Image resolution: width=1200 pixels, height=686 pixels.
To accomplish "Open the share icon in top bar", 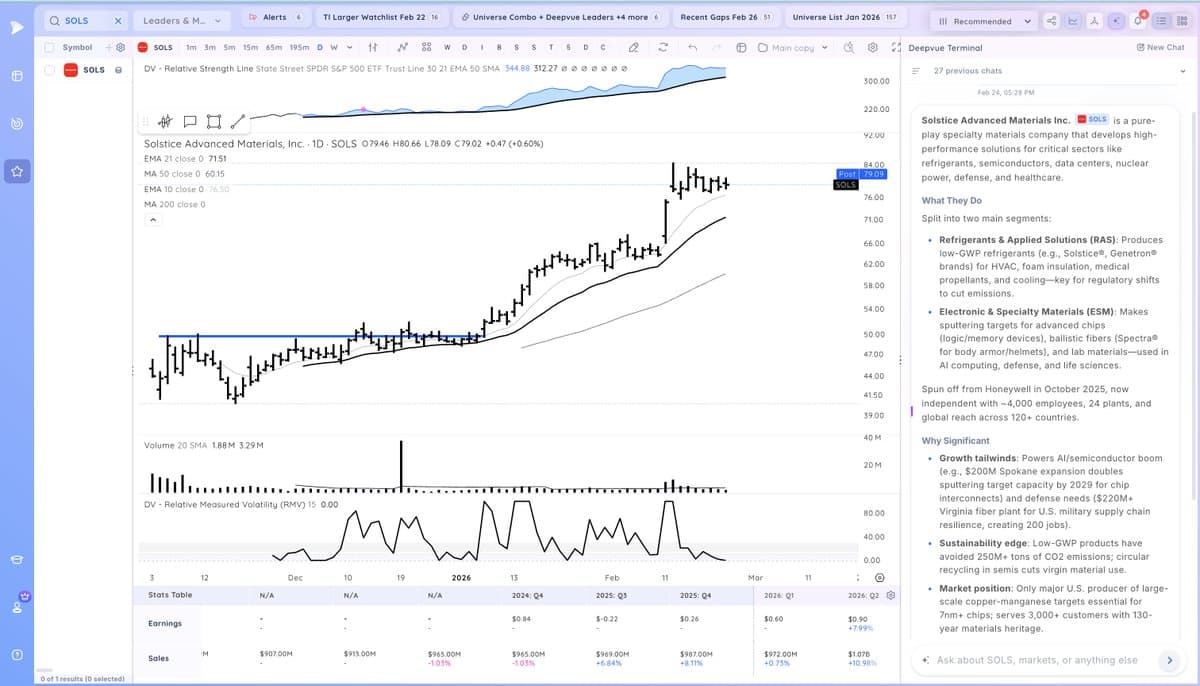I will point(1051,20).
